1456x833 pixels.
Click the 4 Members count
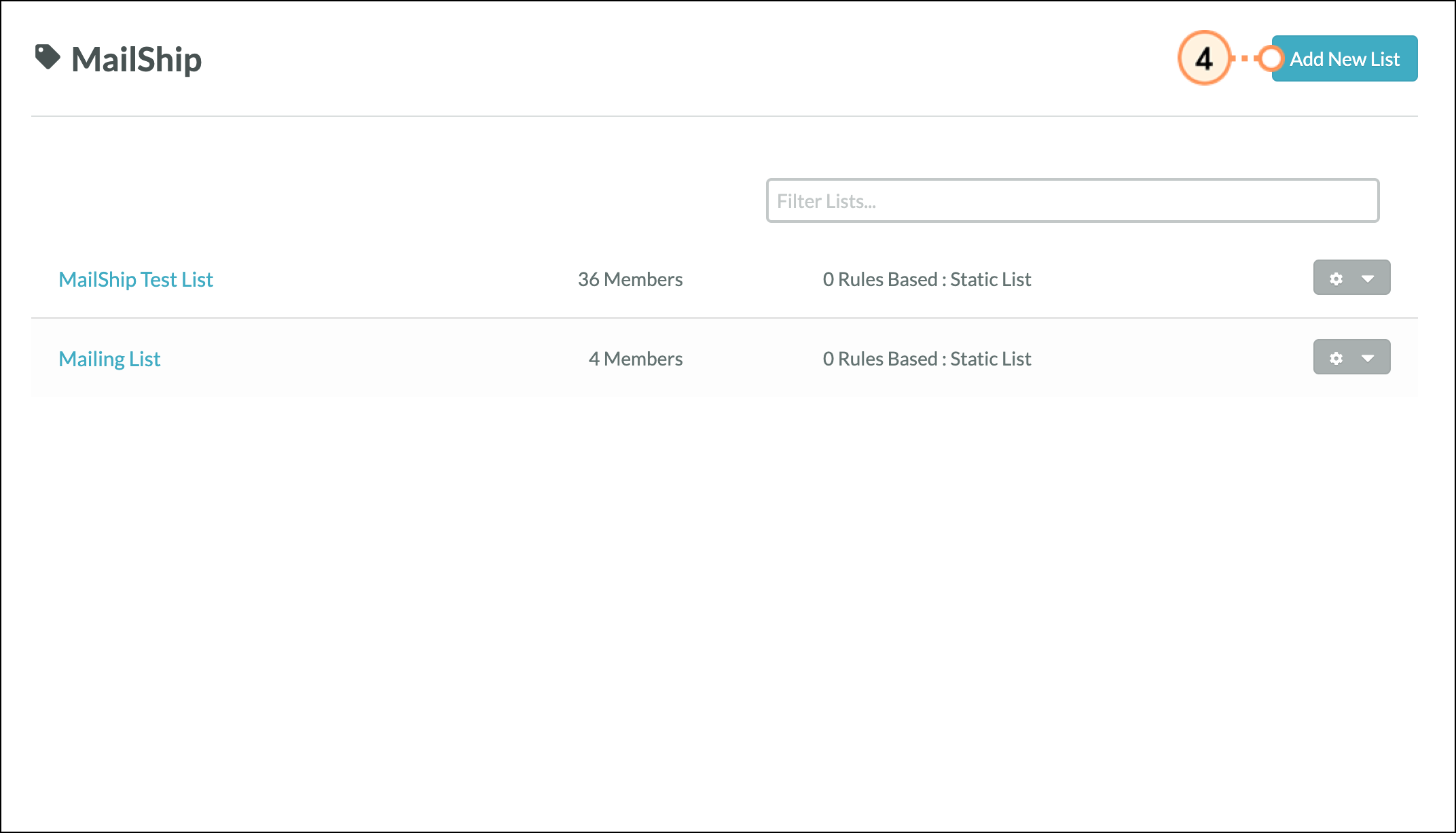(x=635, y=359)
